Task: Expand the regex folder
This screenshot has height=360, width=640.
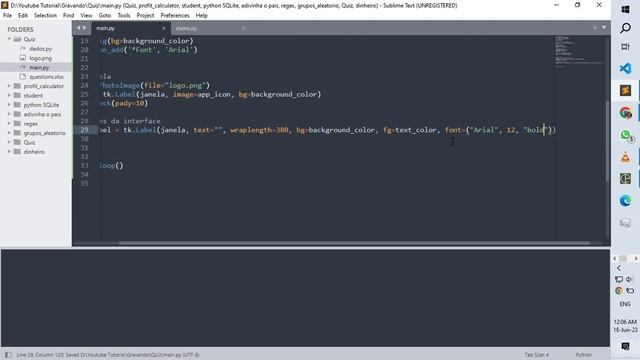Action: pos(9,123)
